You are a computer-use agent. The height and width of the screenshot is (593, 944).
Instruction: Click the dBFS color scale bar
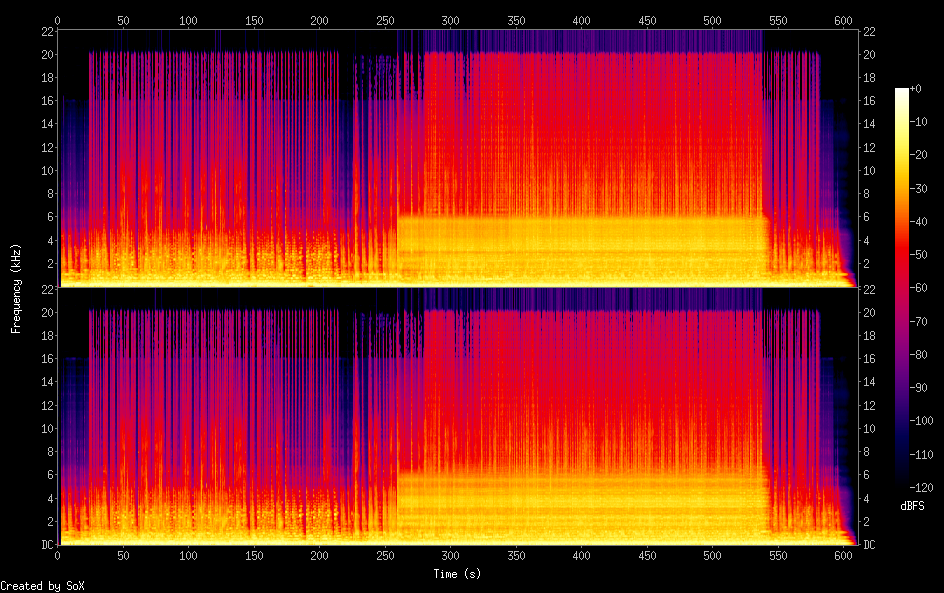902,292
